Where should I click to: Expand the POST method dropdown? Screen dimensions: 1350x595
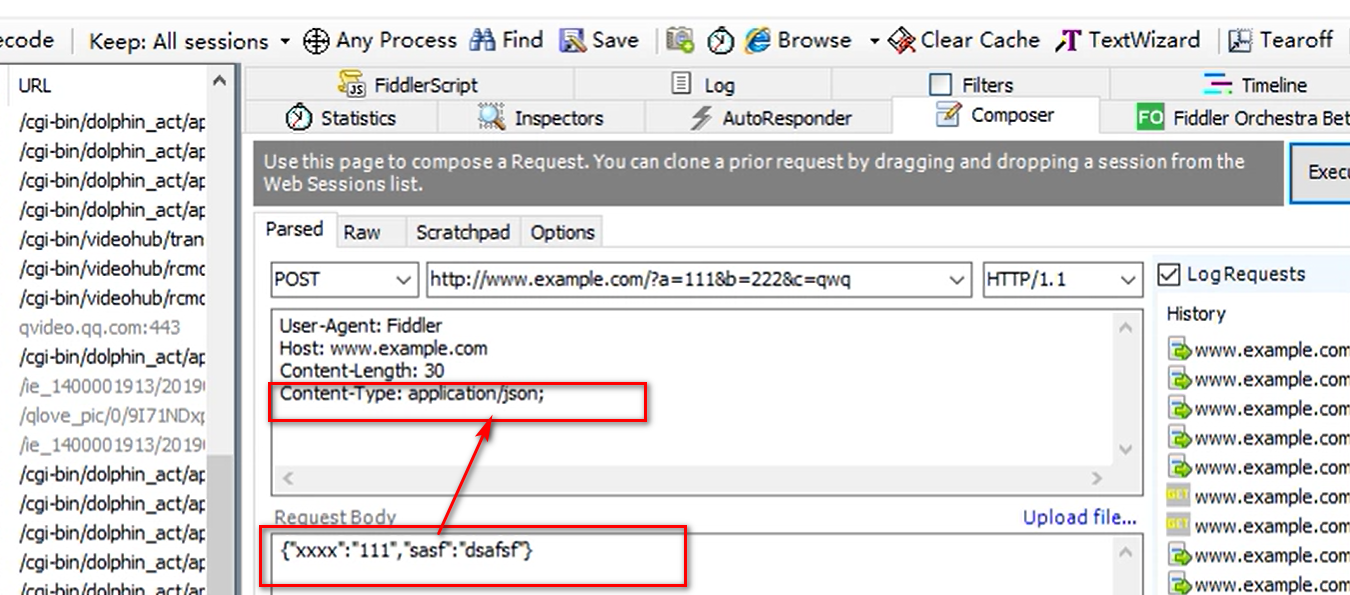pyautogui.click(x=403, y=280)
